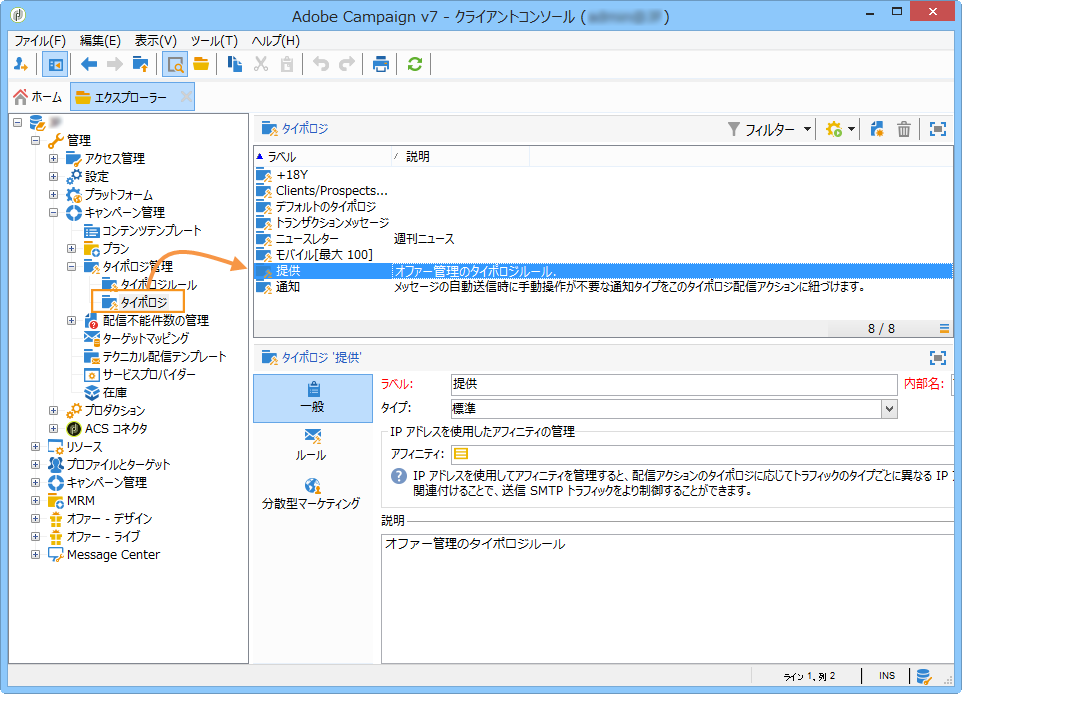This screenshot has width=1069, height=709.
Task: Click the open folder toolbar icon
Action: (201, 65)
